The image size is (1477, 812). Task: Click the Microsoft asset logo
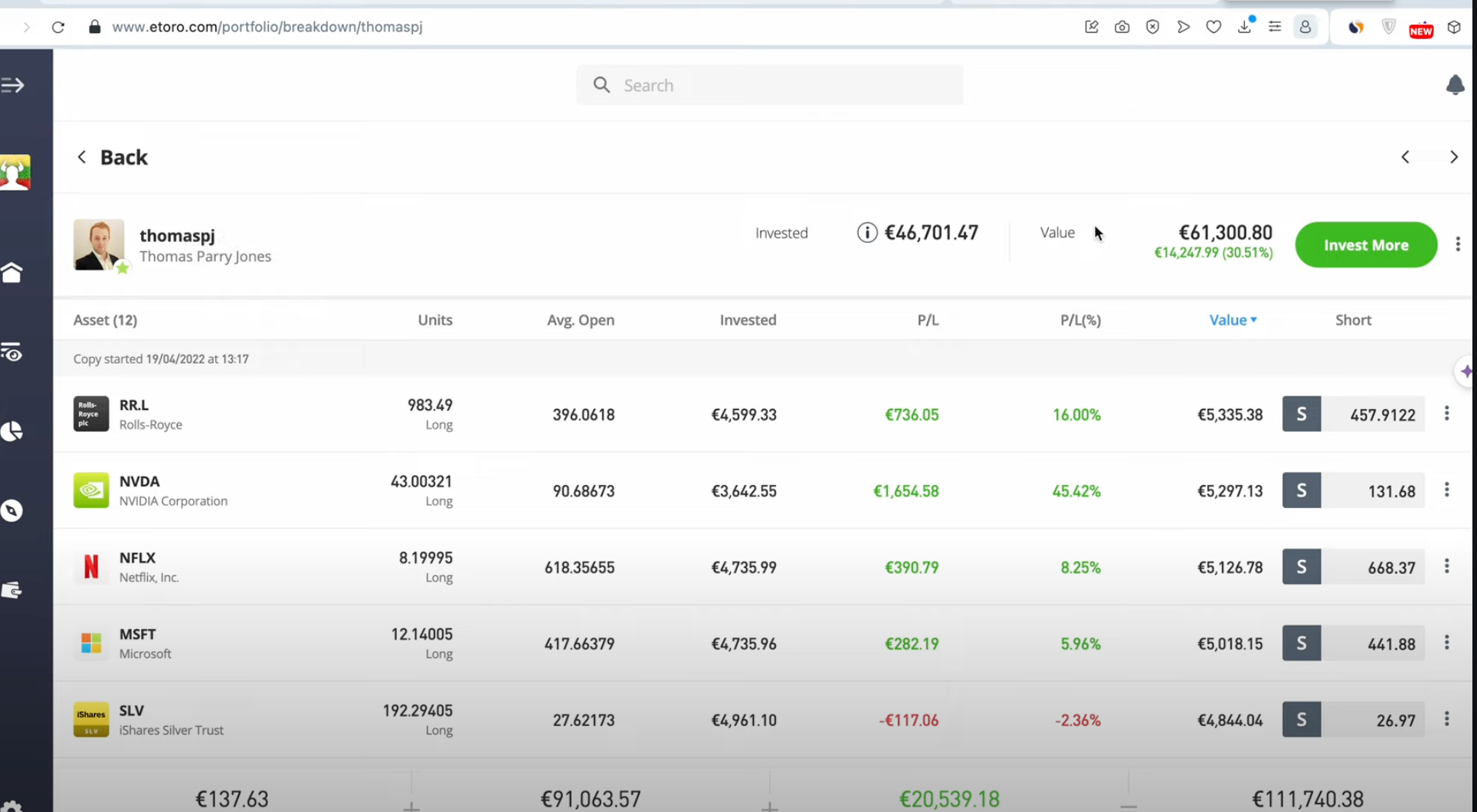[x=91, y=643]
